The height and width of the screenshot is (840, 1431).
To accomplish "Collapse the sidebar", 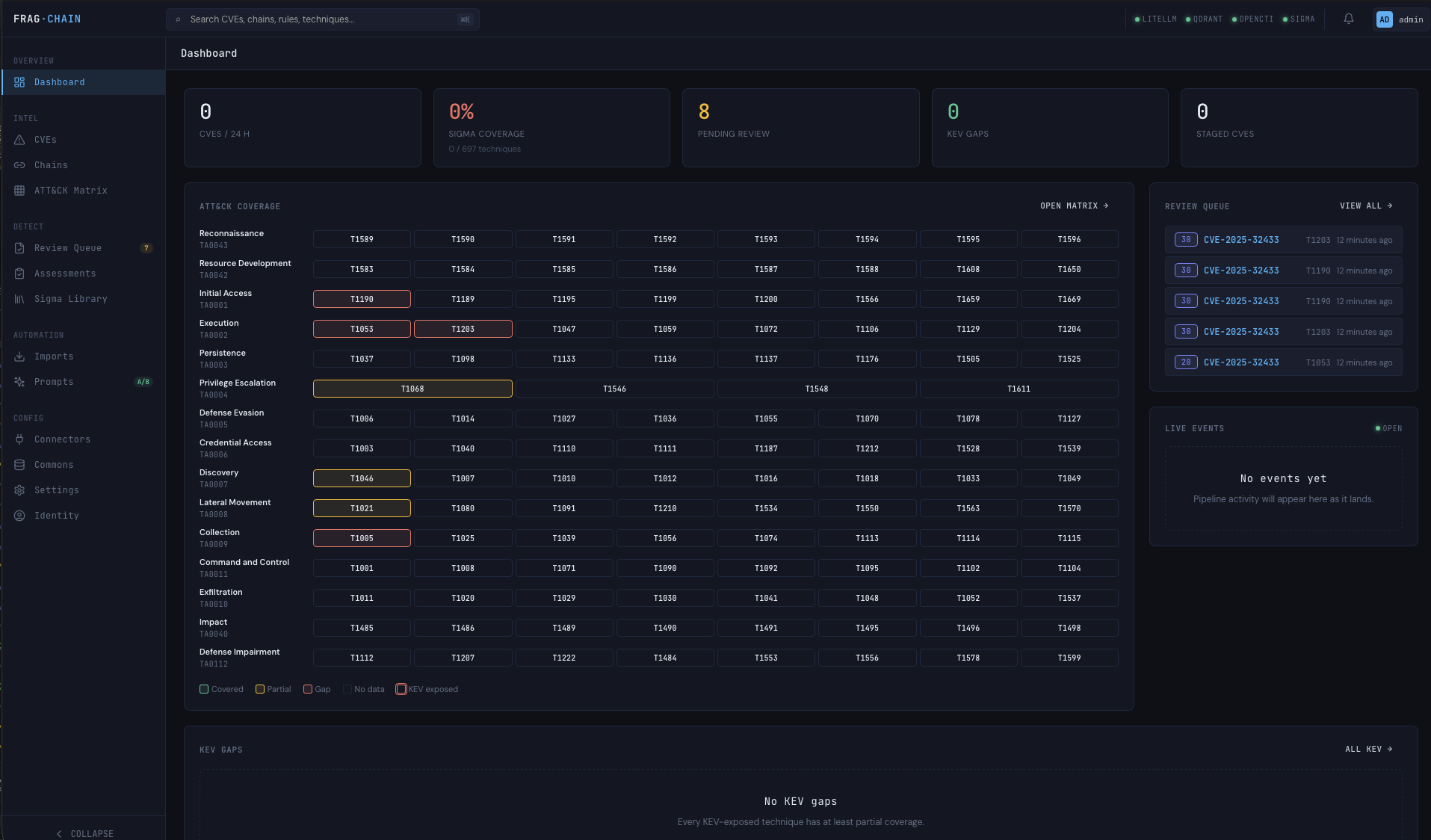I will coord(84,833).
